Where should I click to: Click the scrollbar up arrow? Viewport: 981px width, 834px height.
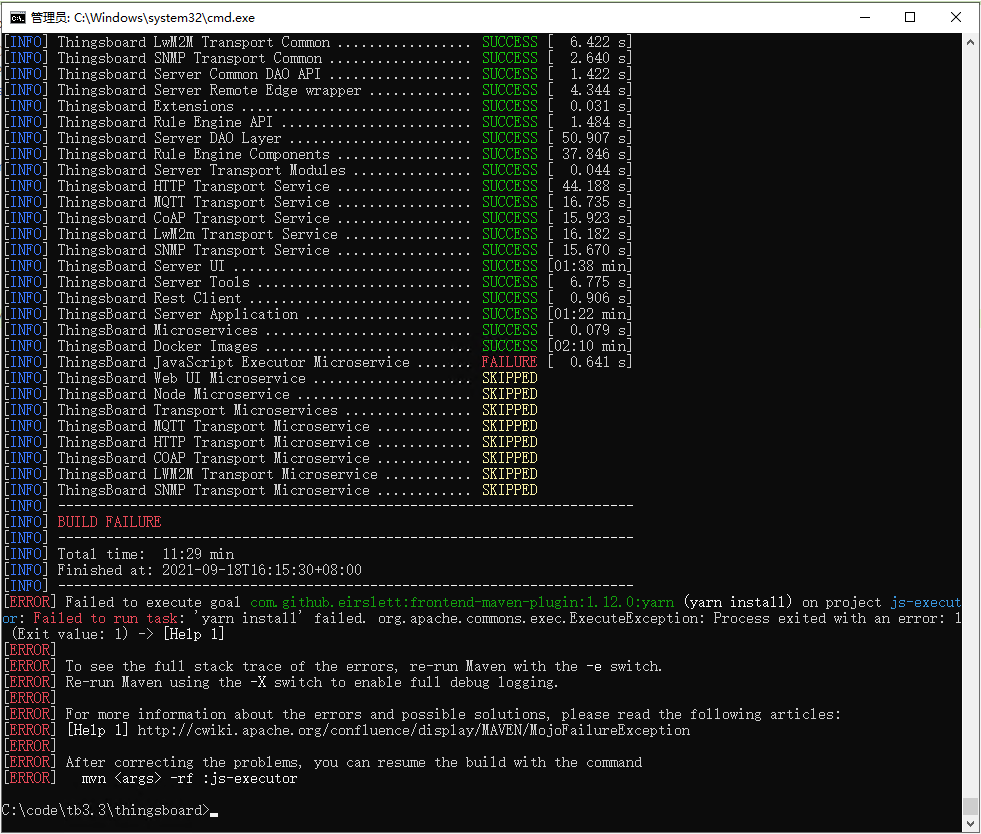click(x=970, y=42)
